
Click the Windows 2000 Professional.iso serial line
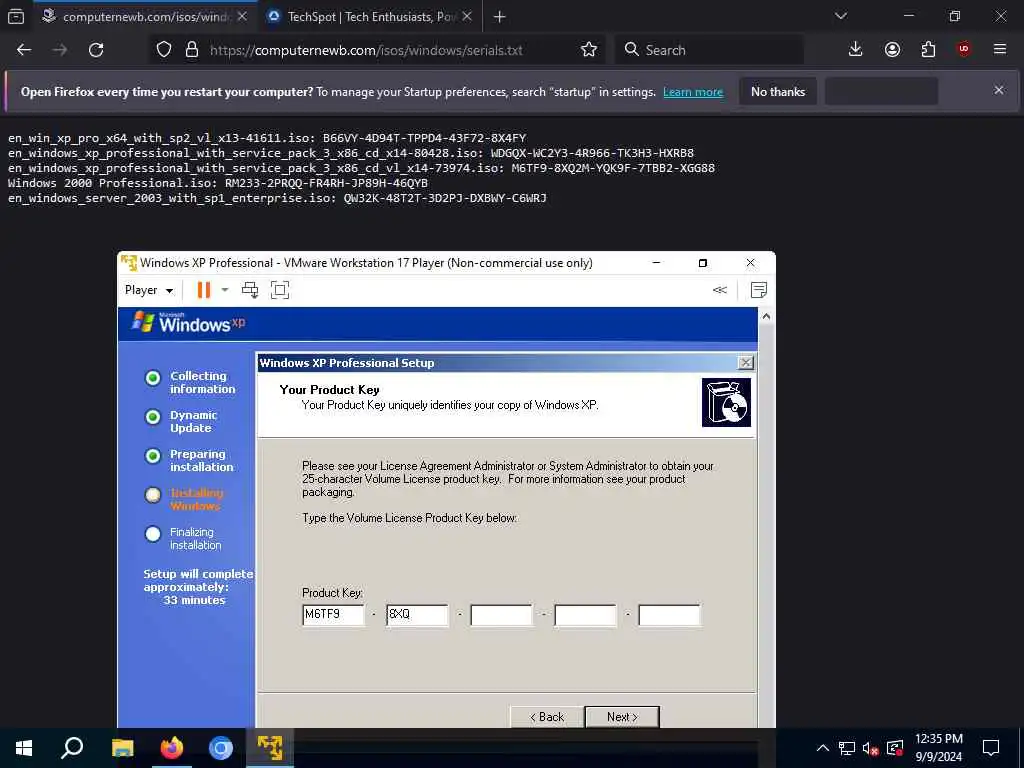click(218, 183)
